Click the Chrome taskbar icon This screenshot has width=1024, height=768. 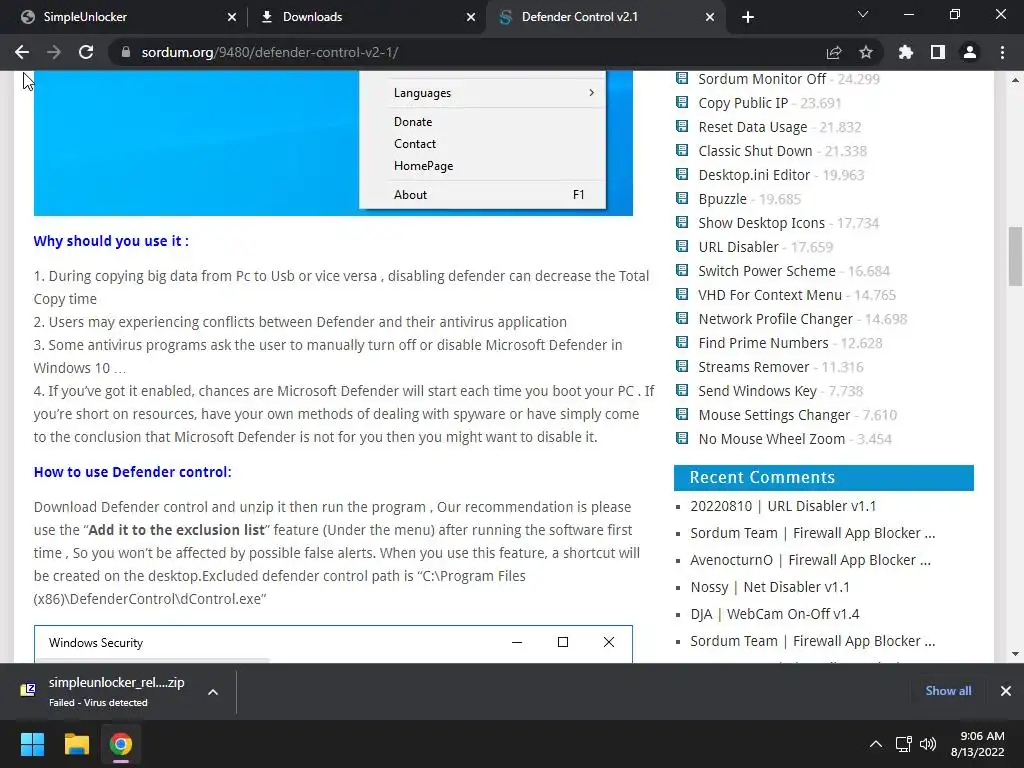[121, 744]
